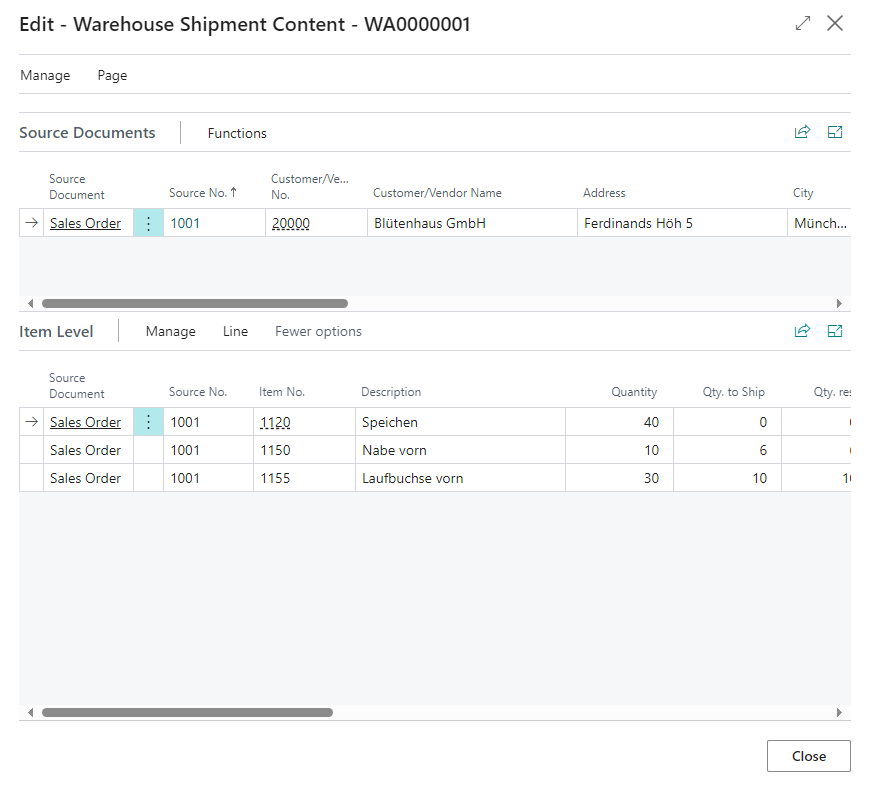
Task: Open Functions menu in Source Documents
Action: [237, 133]
